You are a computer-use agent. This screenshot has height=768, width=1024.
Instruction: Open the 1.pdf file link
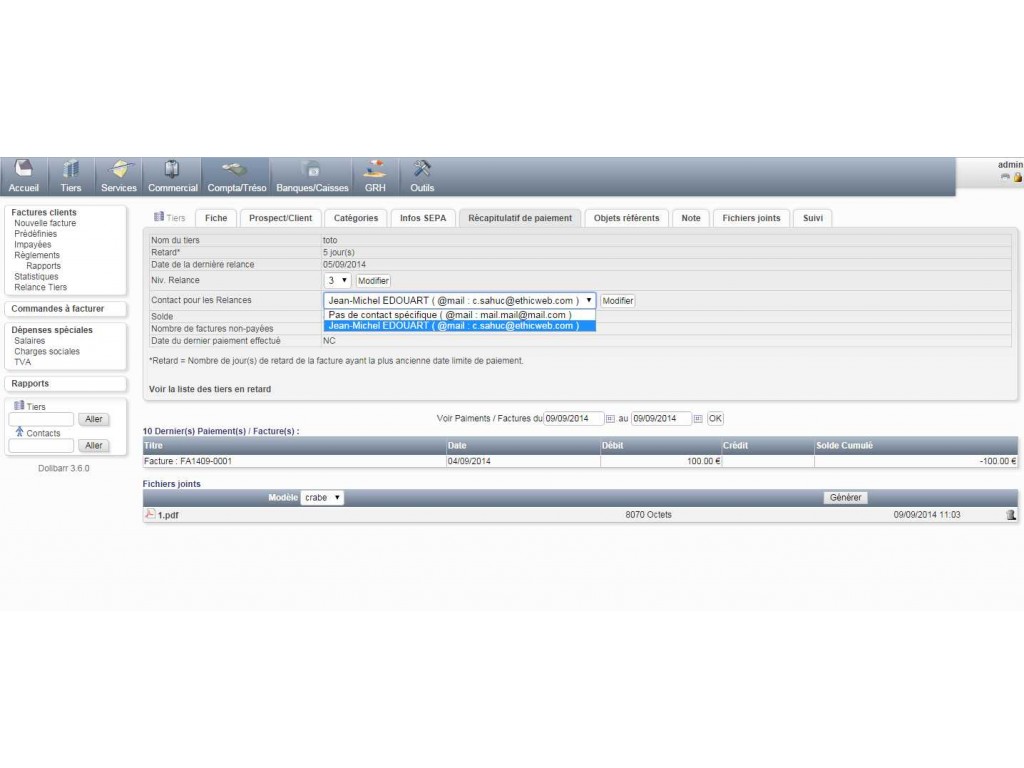[168, 515]
